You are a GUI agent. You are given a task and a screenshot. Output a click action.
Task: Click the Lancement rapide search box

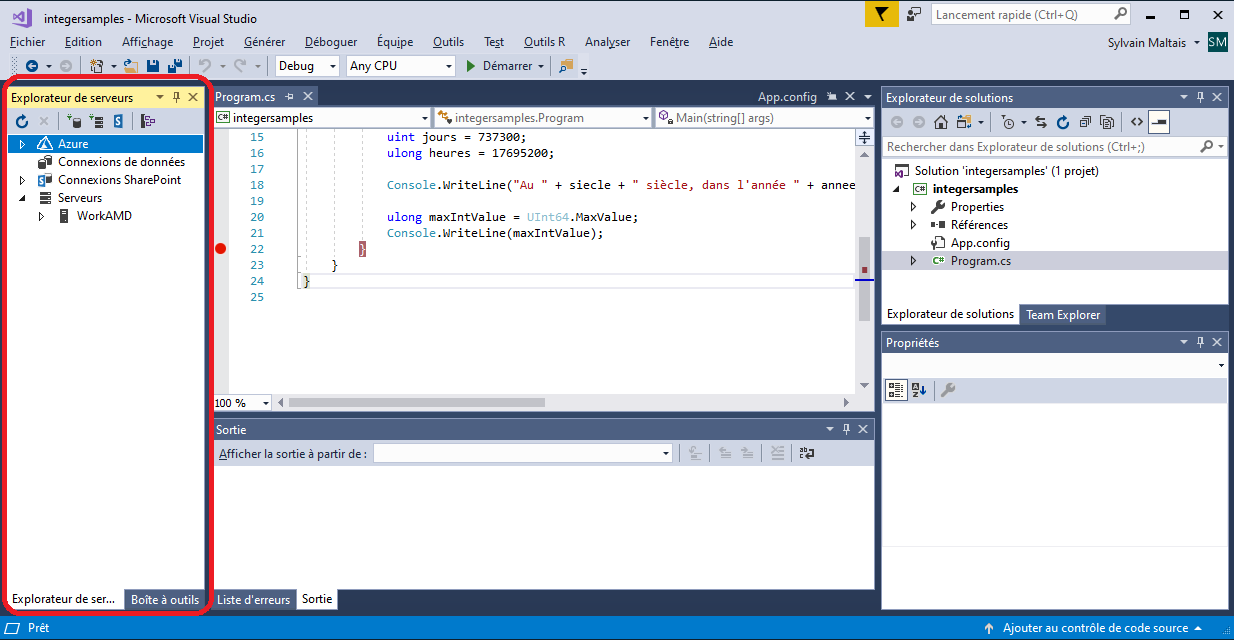[x=1020, y=14]
